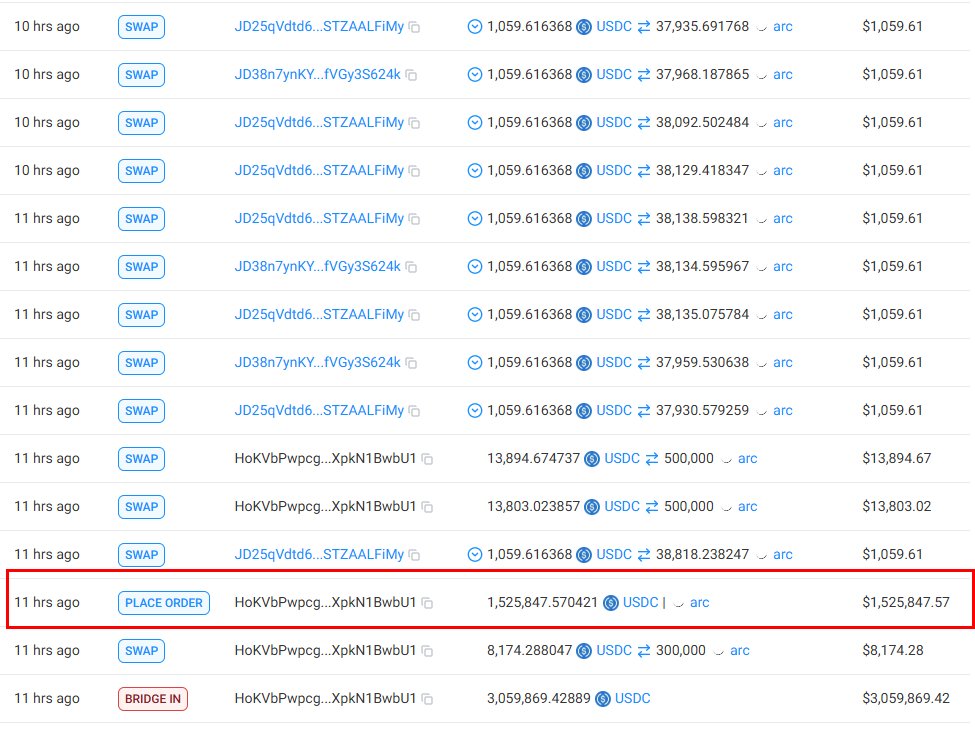Click USDC coin icon in the 13,803.023857 row
Image resolution: width=975 pixels, height=733 pixels.
pos(592,507)
